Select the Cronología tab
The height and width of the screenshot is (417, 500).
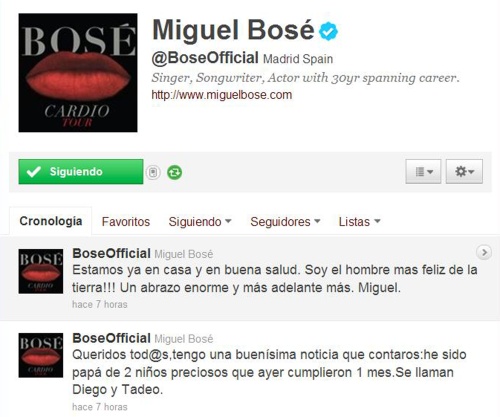pos(51,221)
